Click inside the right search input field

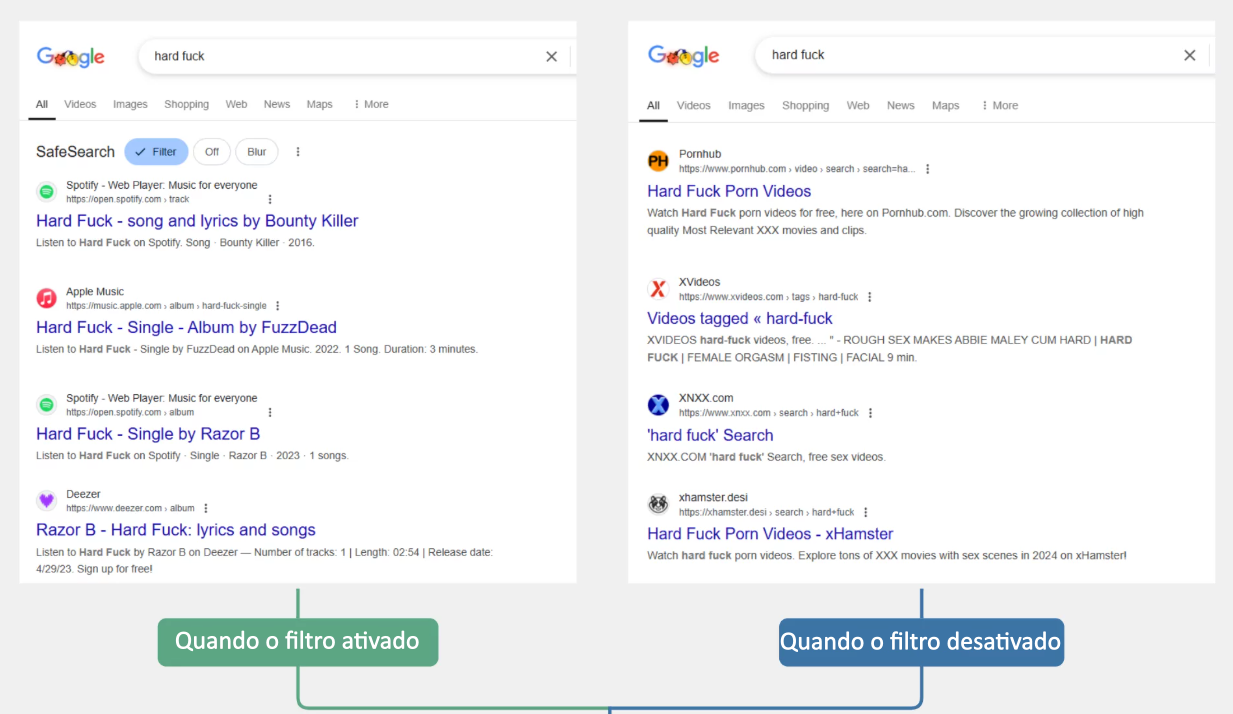950,56
